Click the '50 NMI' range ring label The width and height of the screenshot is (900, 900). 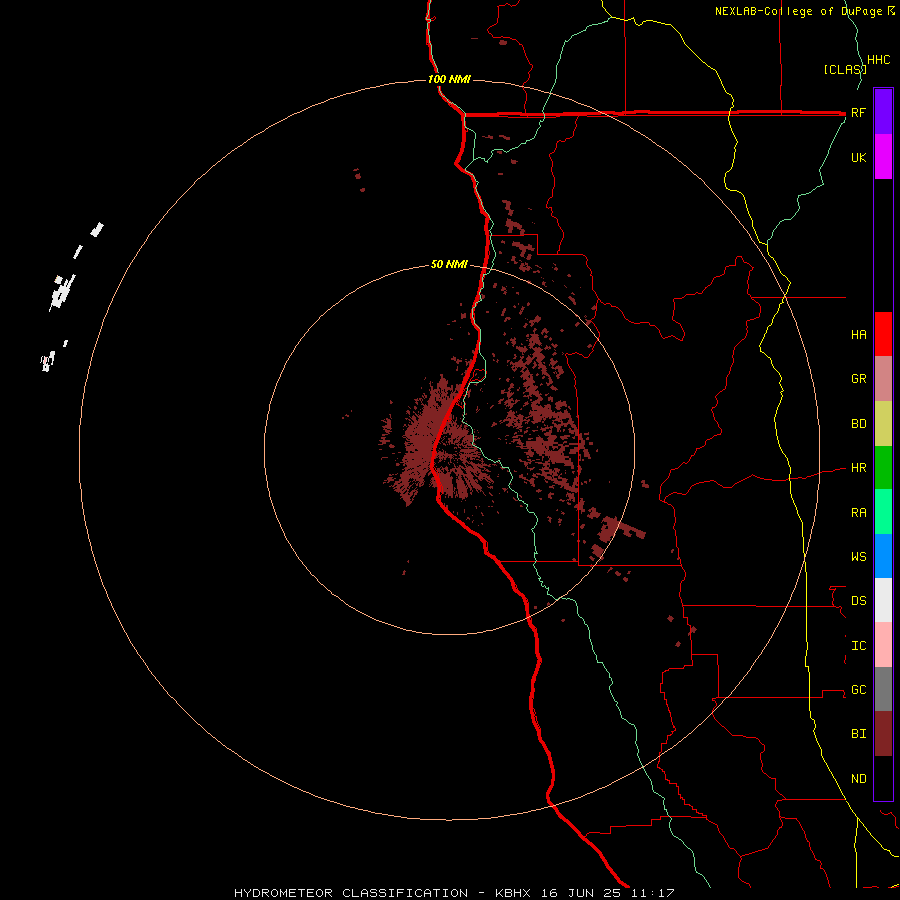pyautogui.click(x=449, y=265)
